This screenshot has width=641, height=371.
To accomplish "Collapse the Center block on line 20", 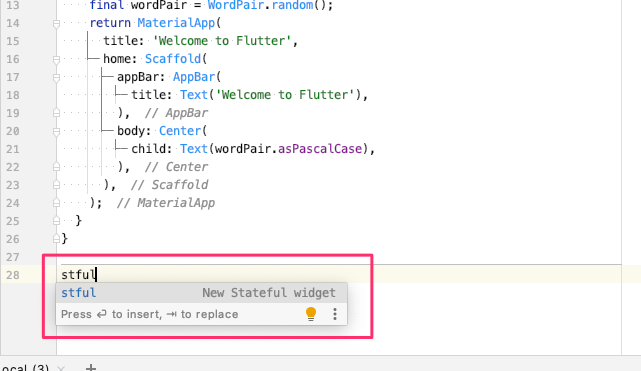I will pyautogui.click(x=56, y=132).
